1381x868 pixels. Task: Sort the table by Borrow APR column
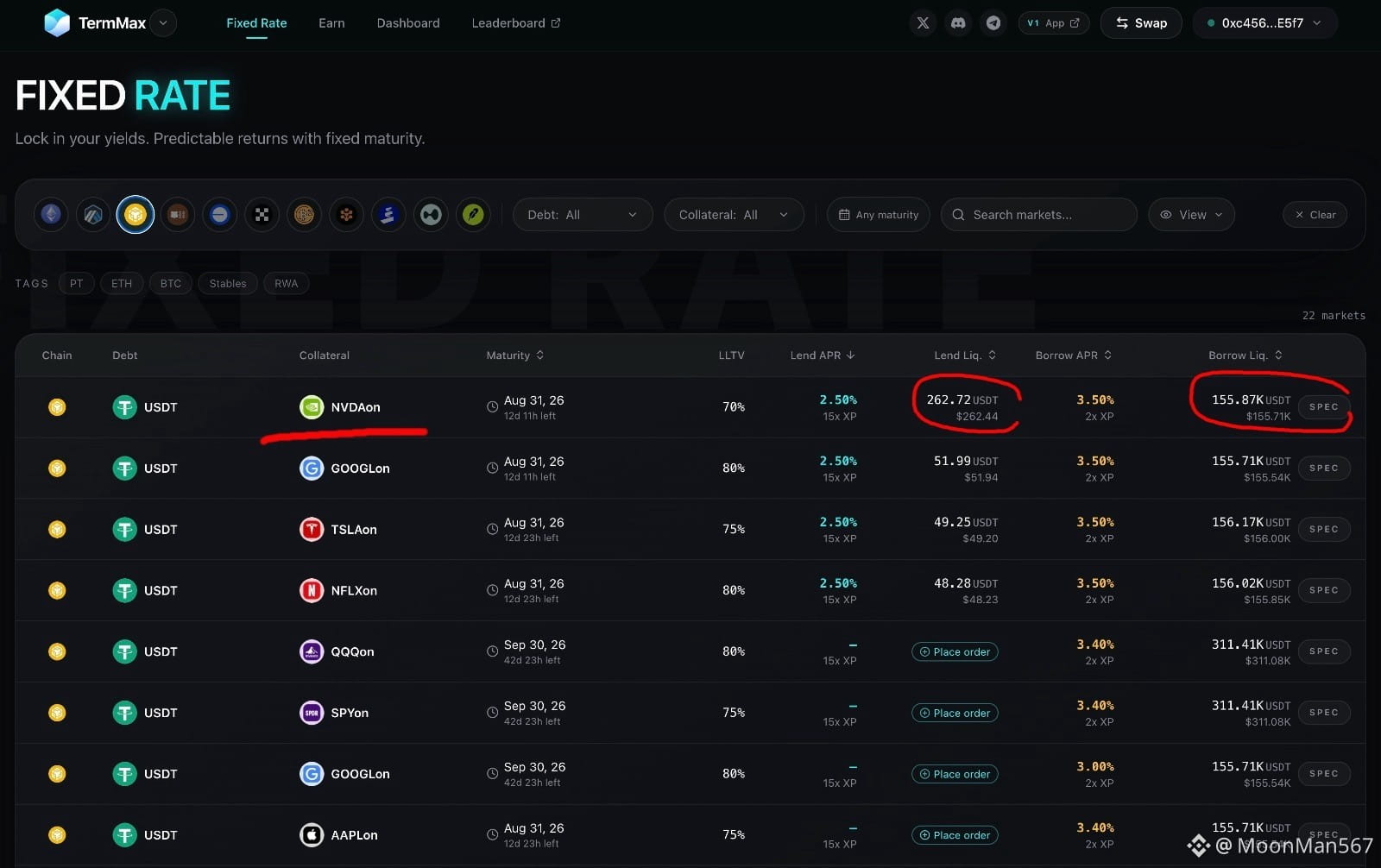(1074, 355)
